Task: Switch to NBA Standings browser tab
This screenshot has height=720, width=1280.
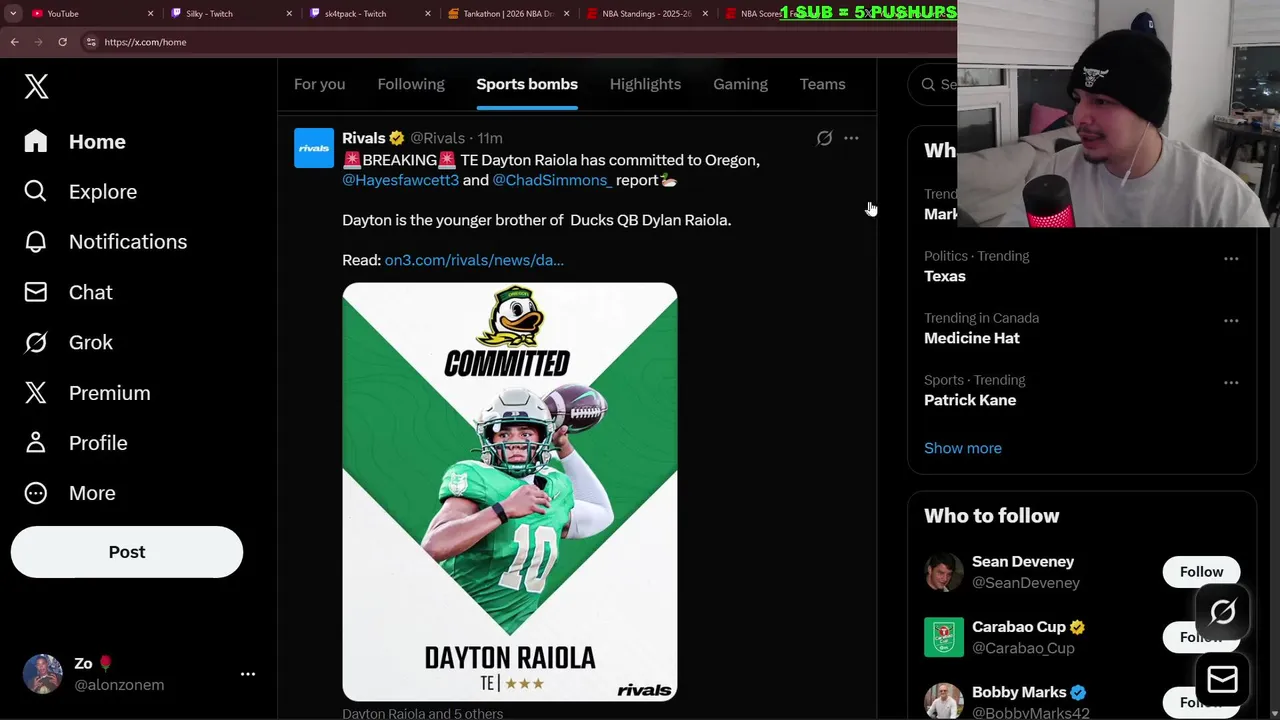Action: (x=646, y=14)
